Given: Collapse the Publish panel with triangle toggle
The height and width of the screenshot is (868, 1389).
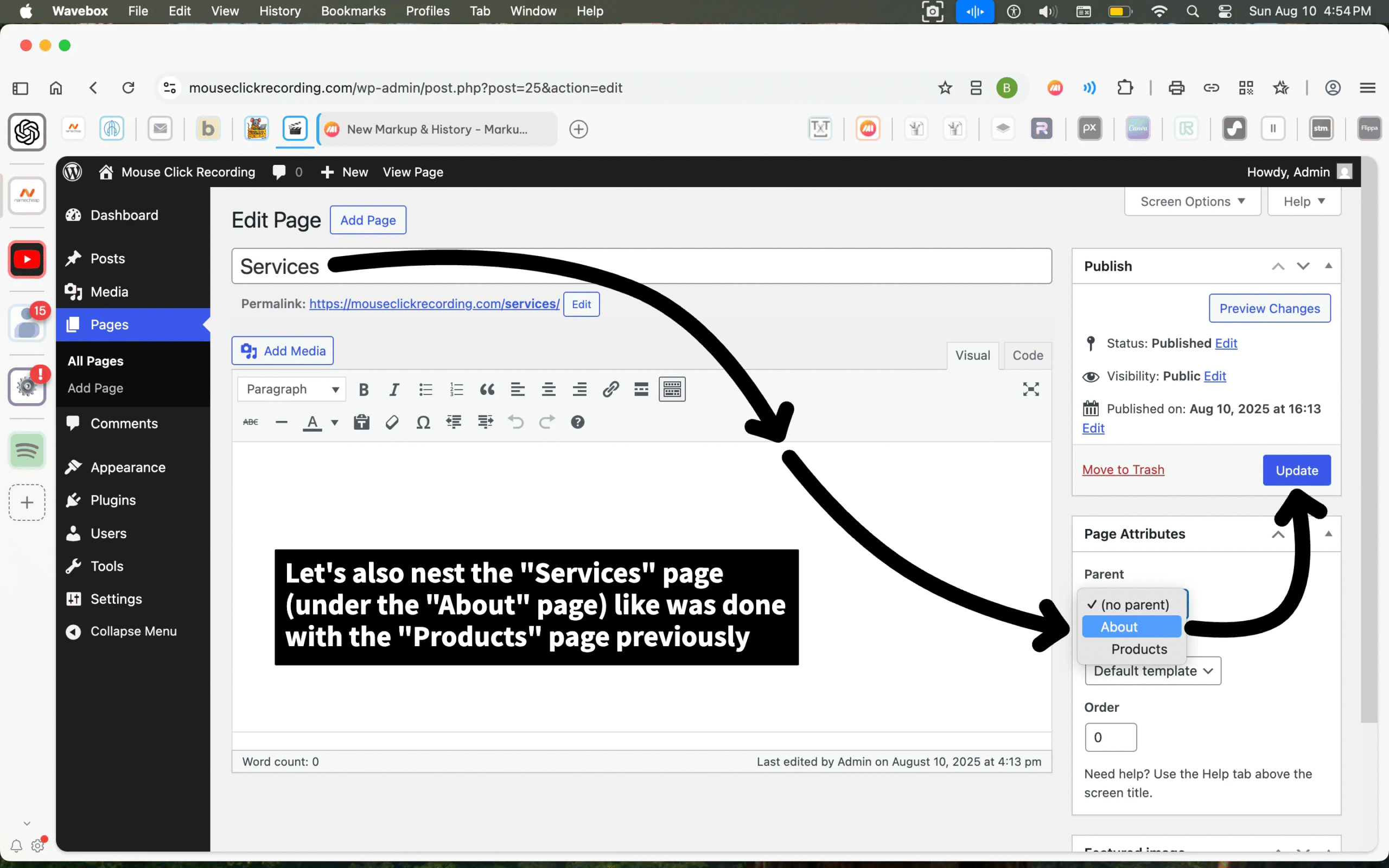Looking at the screenshot, I should point(1328,266).
